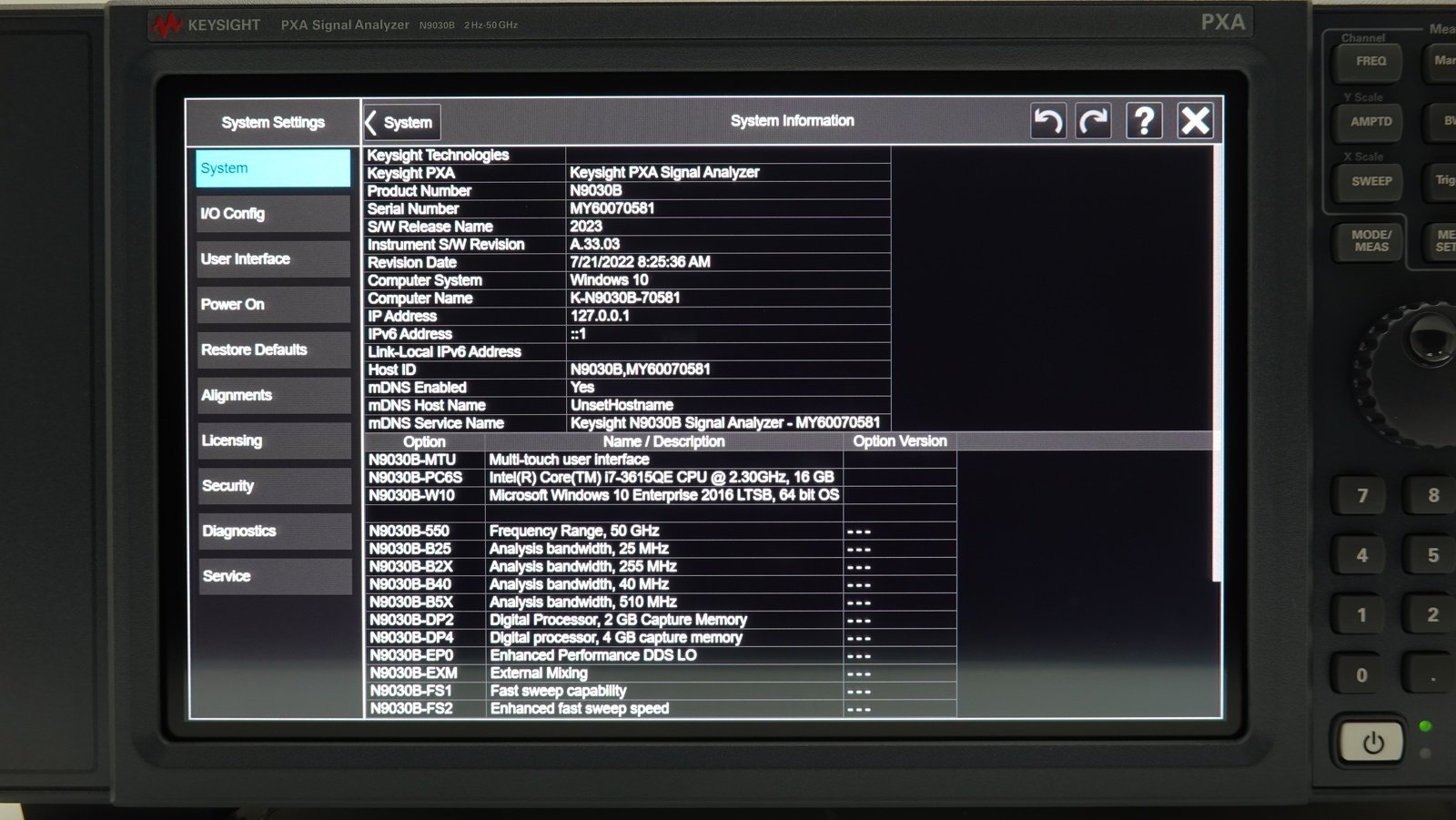The width and height of the screenshot is (1456, 820).
Task: Click the Name / Description column header
Action: (664, 441)
